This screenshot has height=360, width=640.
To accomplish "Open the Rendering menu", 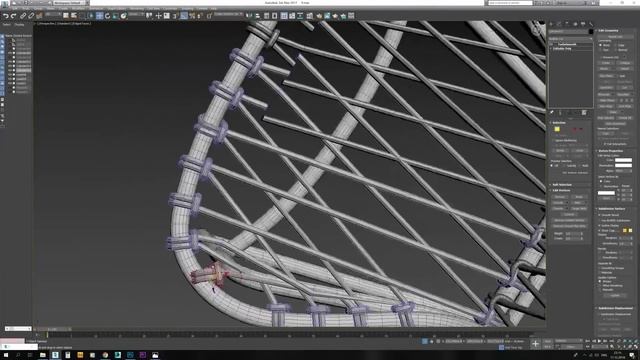I will 136,8.
